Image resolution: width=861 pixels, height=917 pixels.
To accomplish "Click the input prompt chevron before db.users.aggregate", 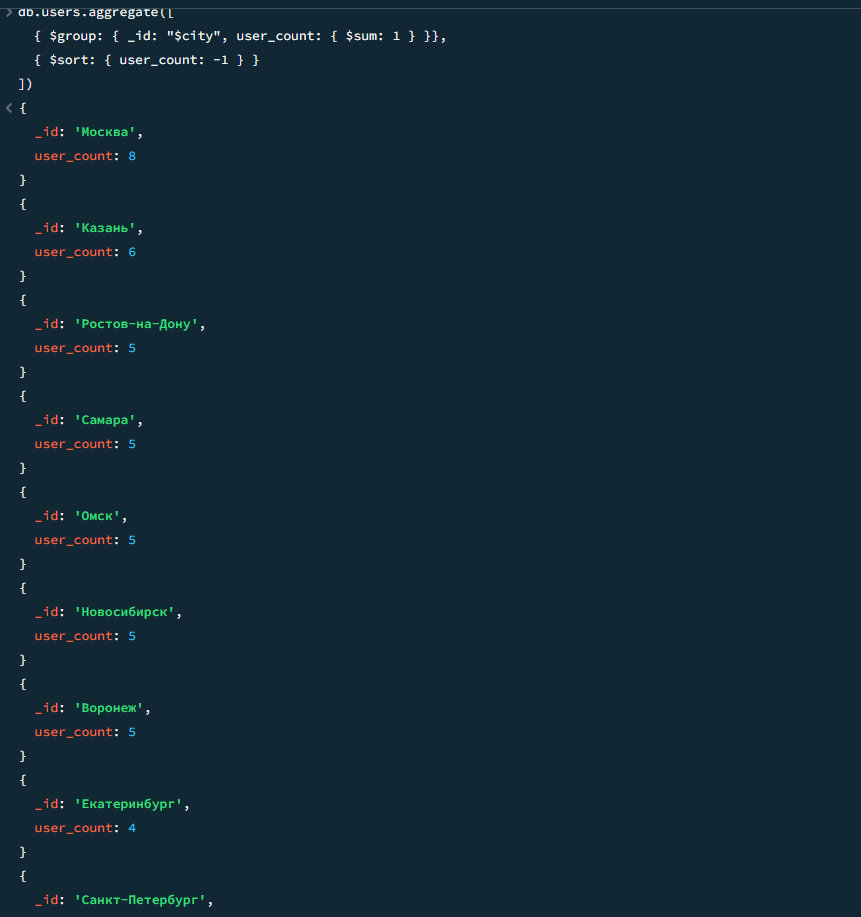I will point(9,12).
